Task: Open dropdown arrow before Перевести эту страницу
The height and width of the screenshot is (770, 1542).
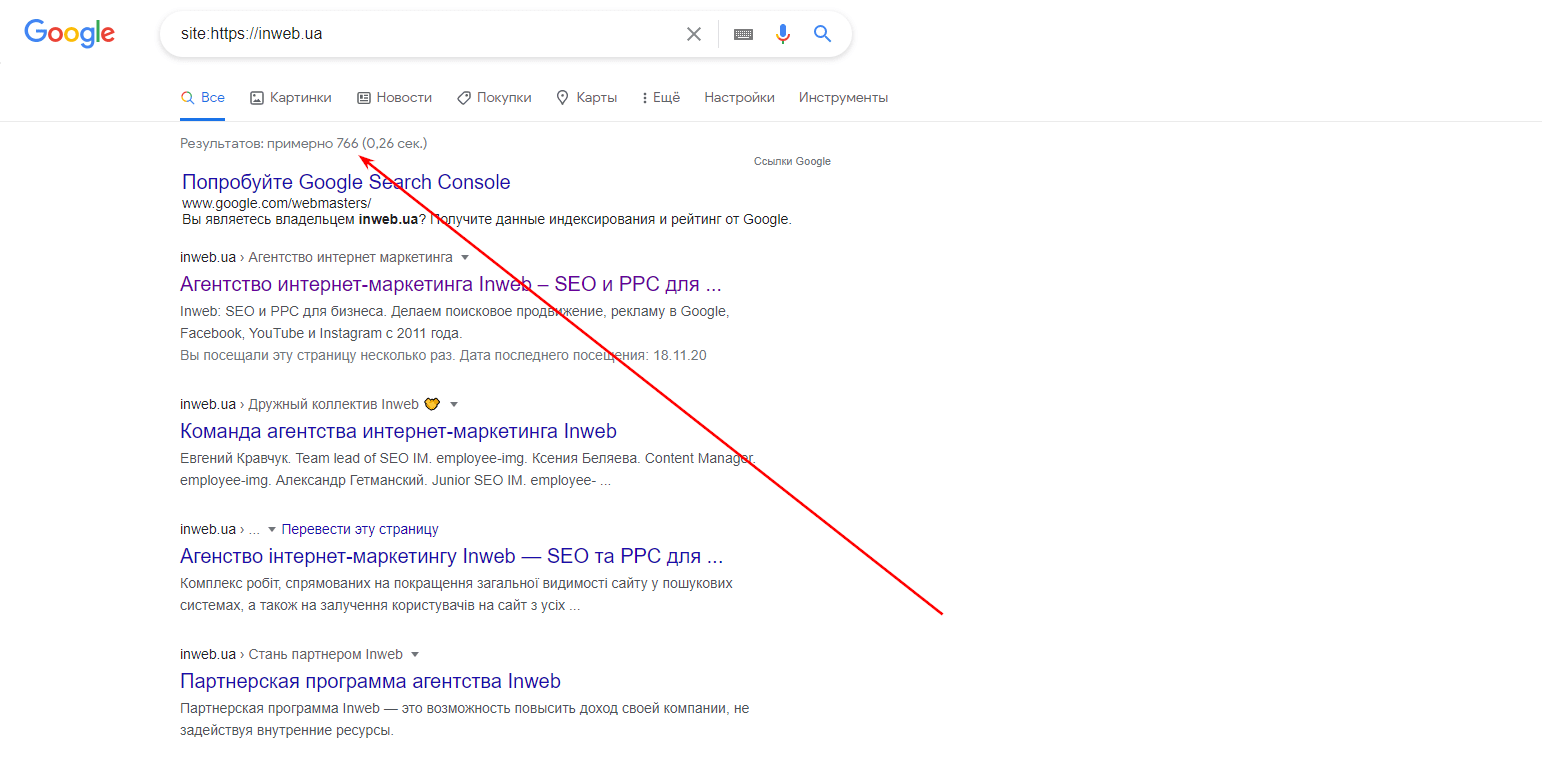Action: click(x=271, y=530)
